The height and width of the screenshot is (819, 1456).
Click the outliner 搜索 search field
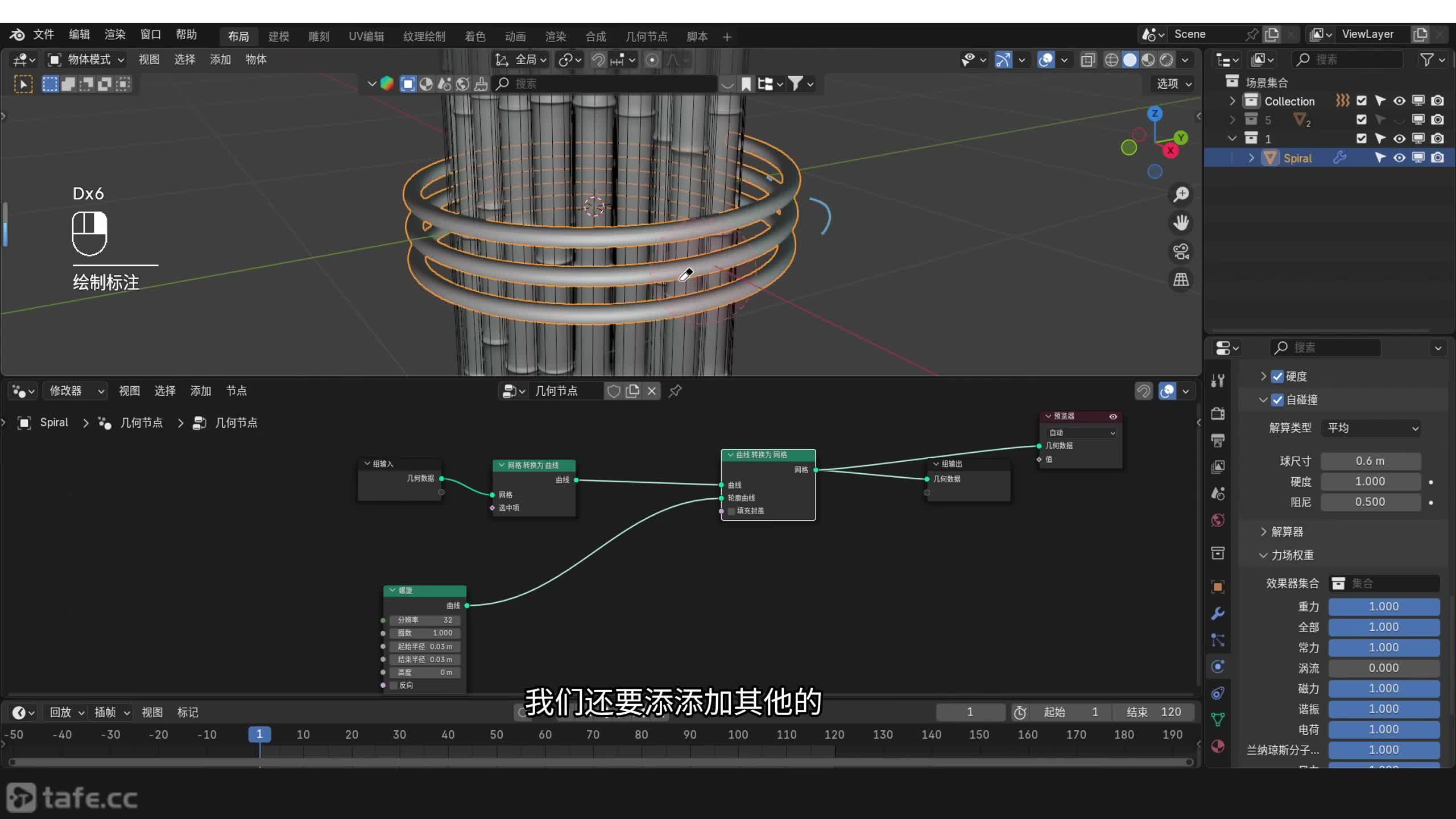coord(1347,60)
